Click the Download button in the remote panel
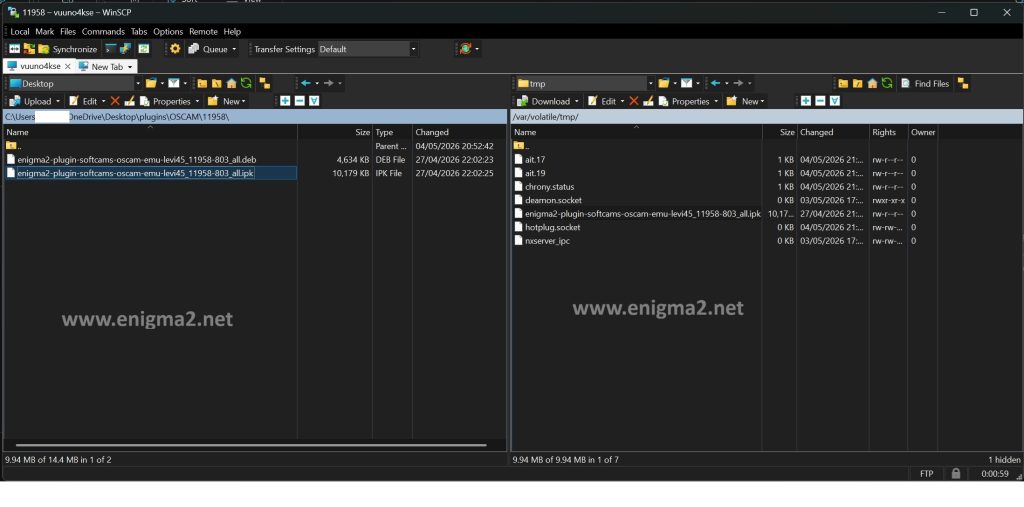 point(547,101)
